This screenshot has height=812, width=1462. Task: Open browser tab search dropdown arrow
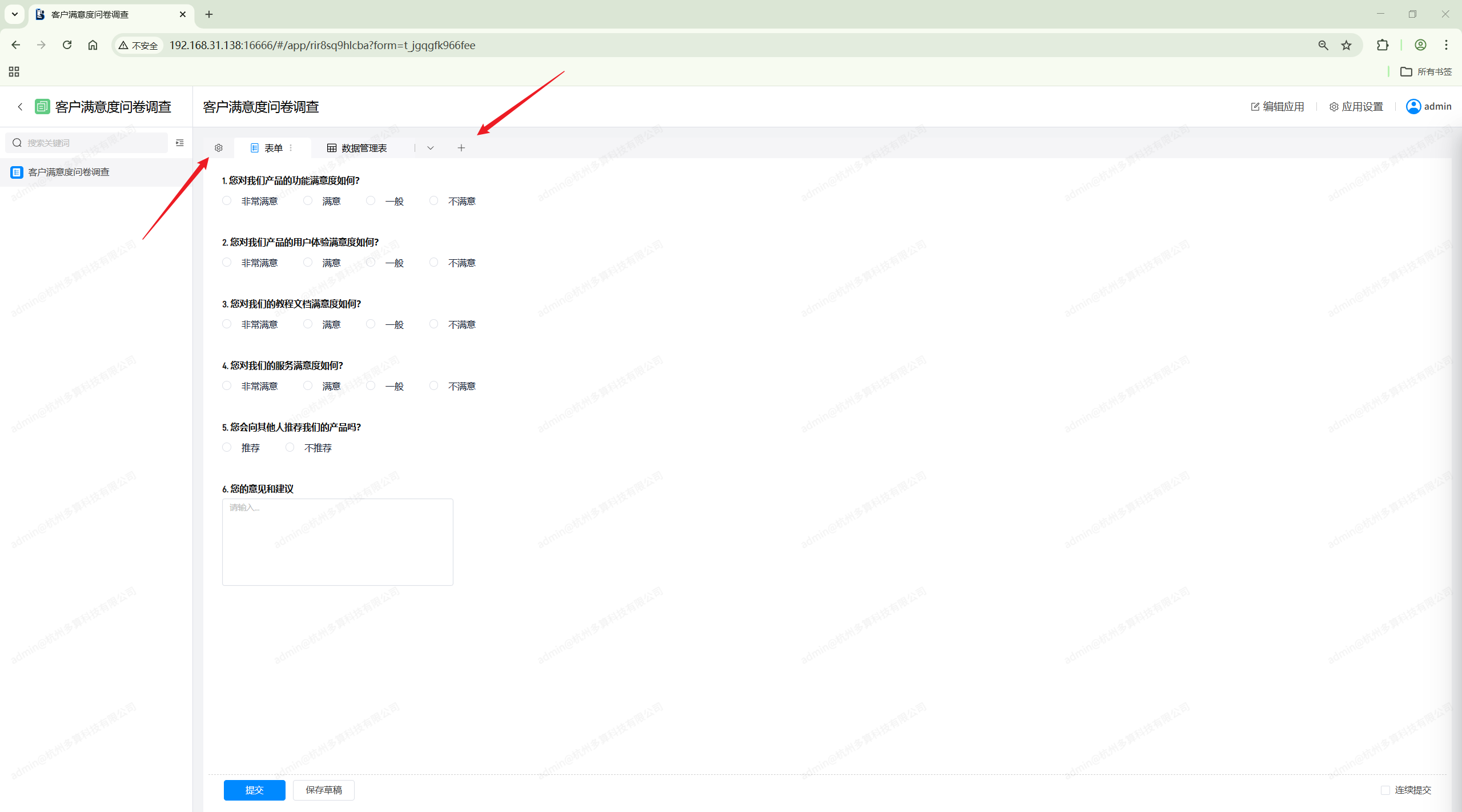[x=15, y=14]
